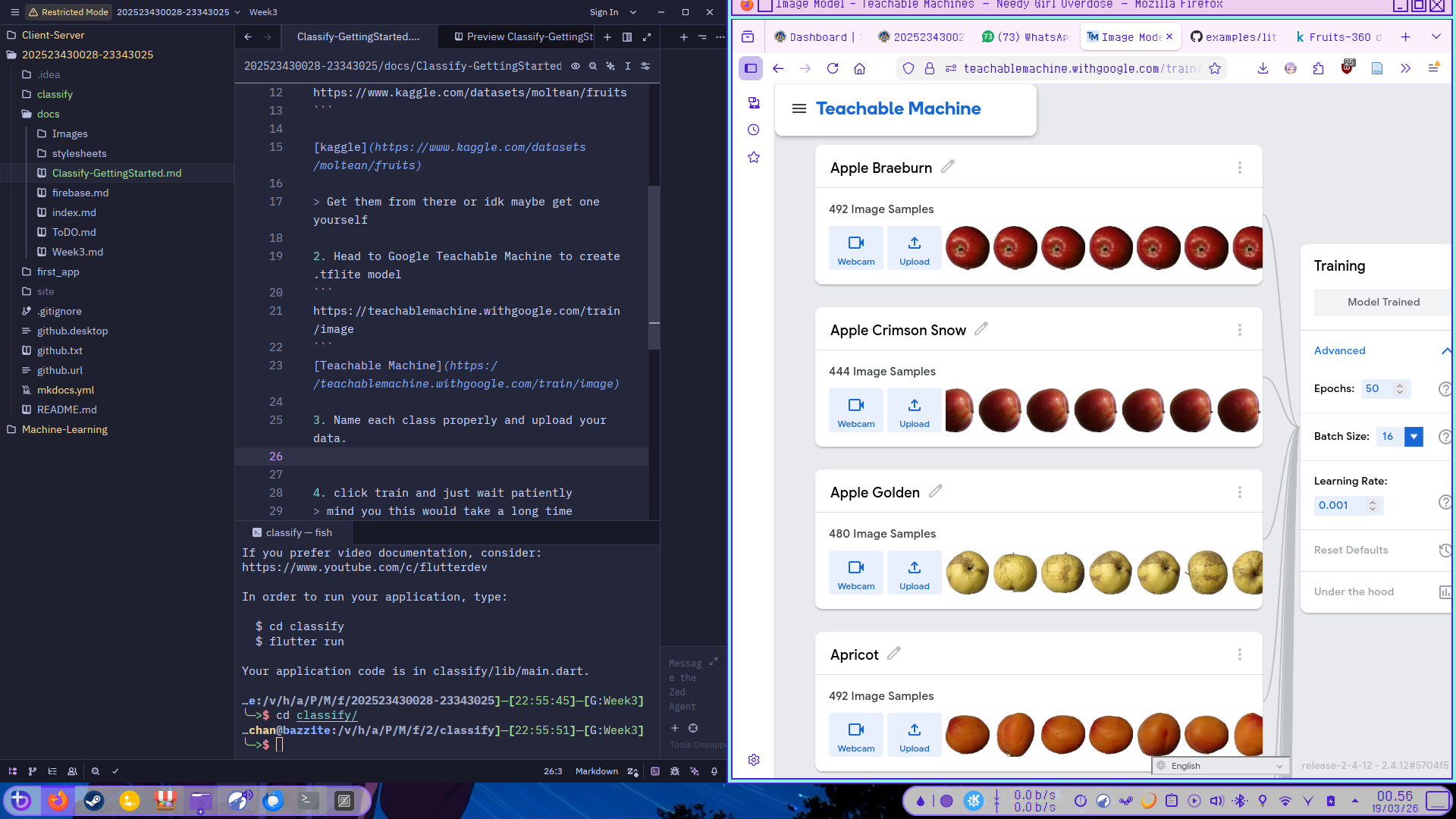
Task: Click the Webcam button for Apple Braeburn
Action: click(x=855, y=248)
